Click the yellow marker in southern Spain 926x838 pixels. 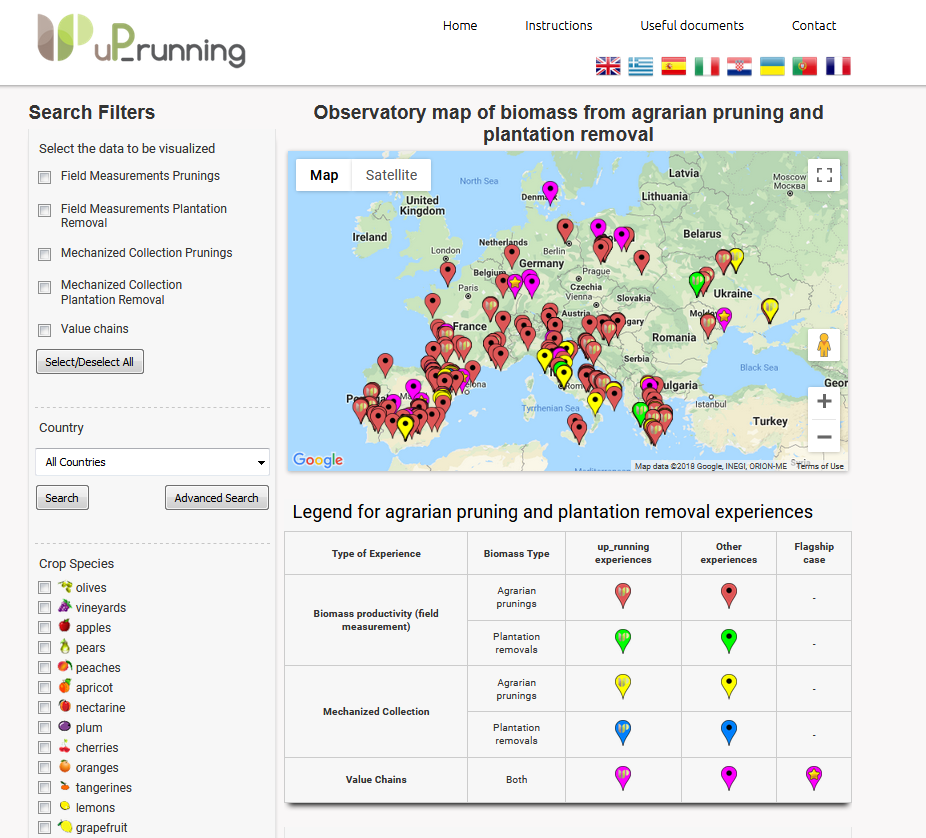coord(405,427)
